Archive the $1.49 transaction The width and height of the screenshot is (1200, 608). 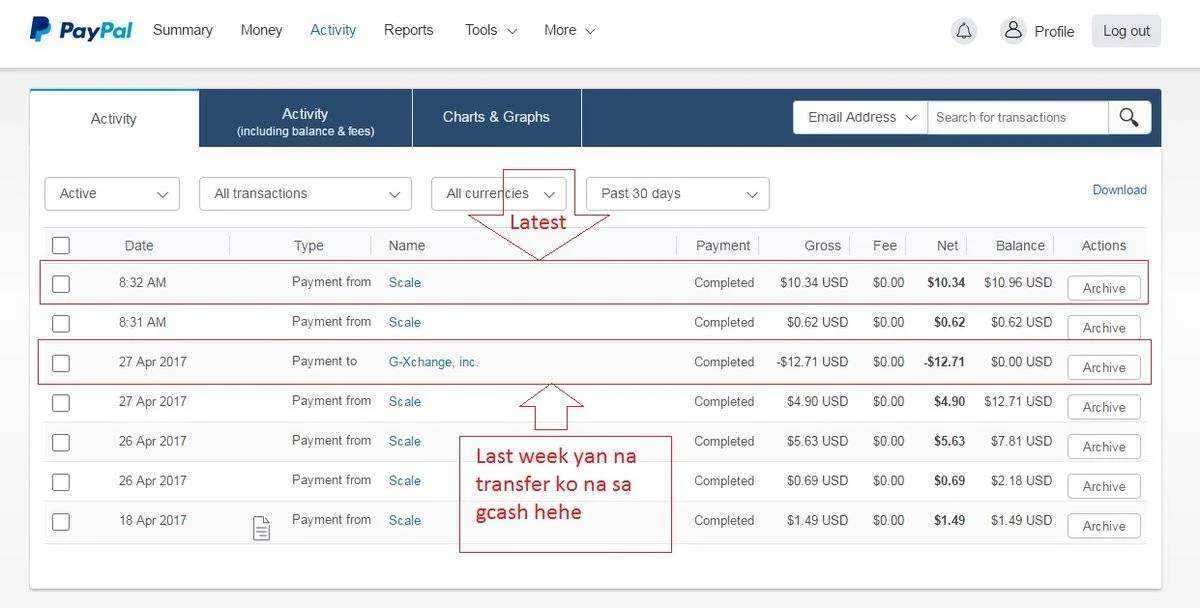pos(1104,526)
